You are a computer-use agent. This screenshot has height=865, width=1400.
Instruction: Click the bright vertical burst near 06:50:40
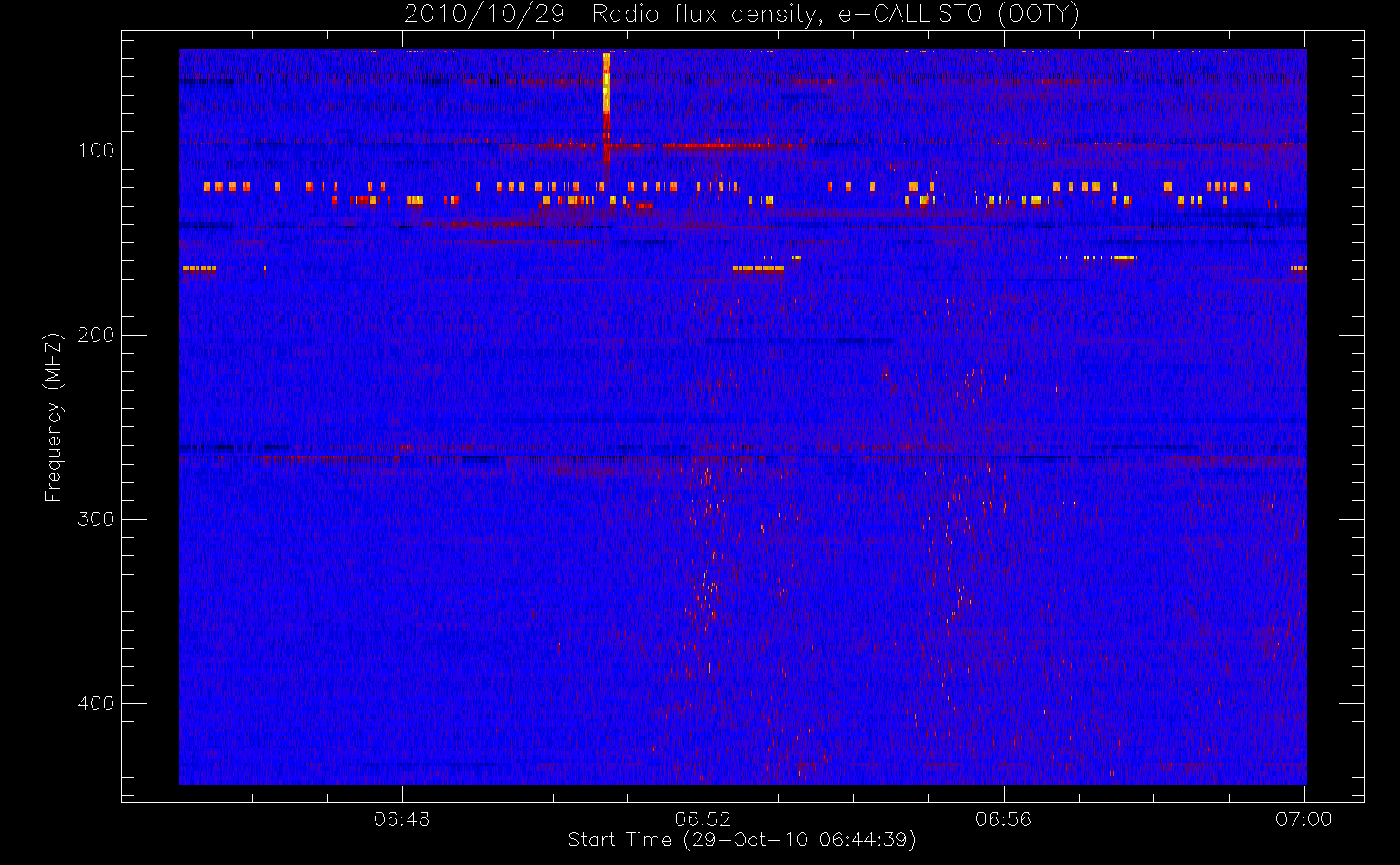click(x=607, y=108)
